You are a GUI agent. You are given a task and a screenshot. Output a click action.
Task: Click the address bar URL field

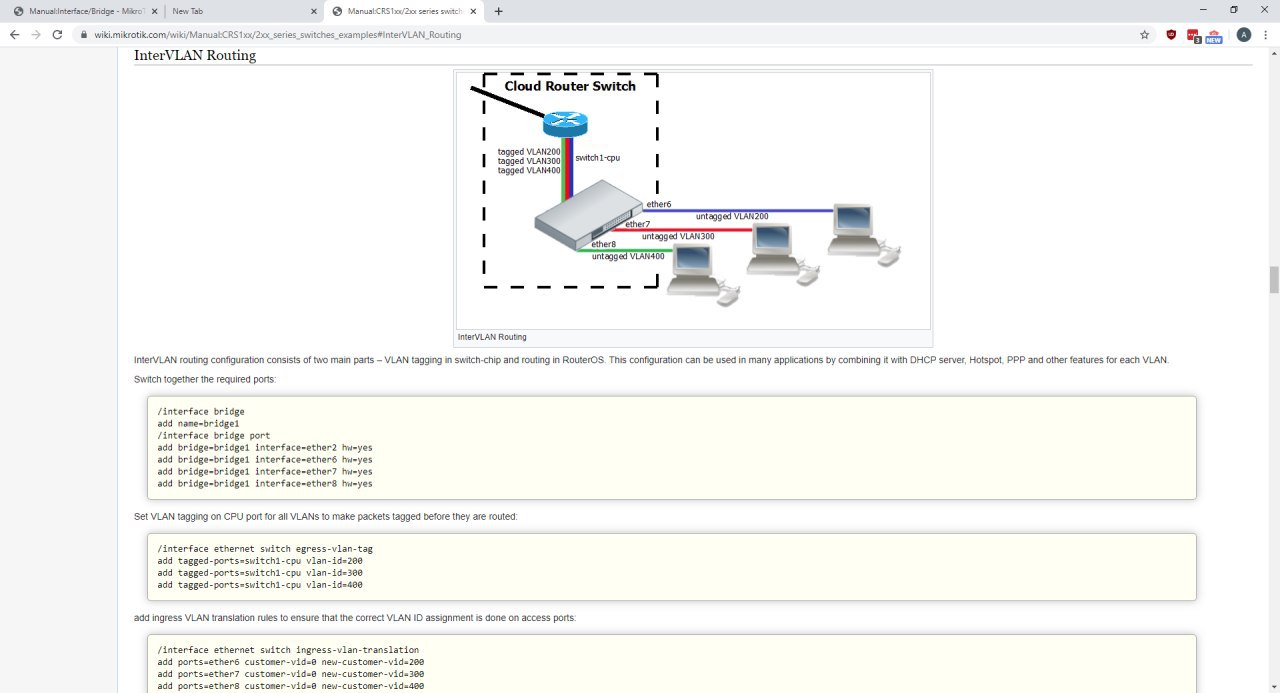600,34
